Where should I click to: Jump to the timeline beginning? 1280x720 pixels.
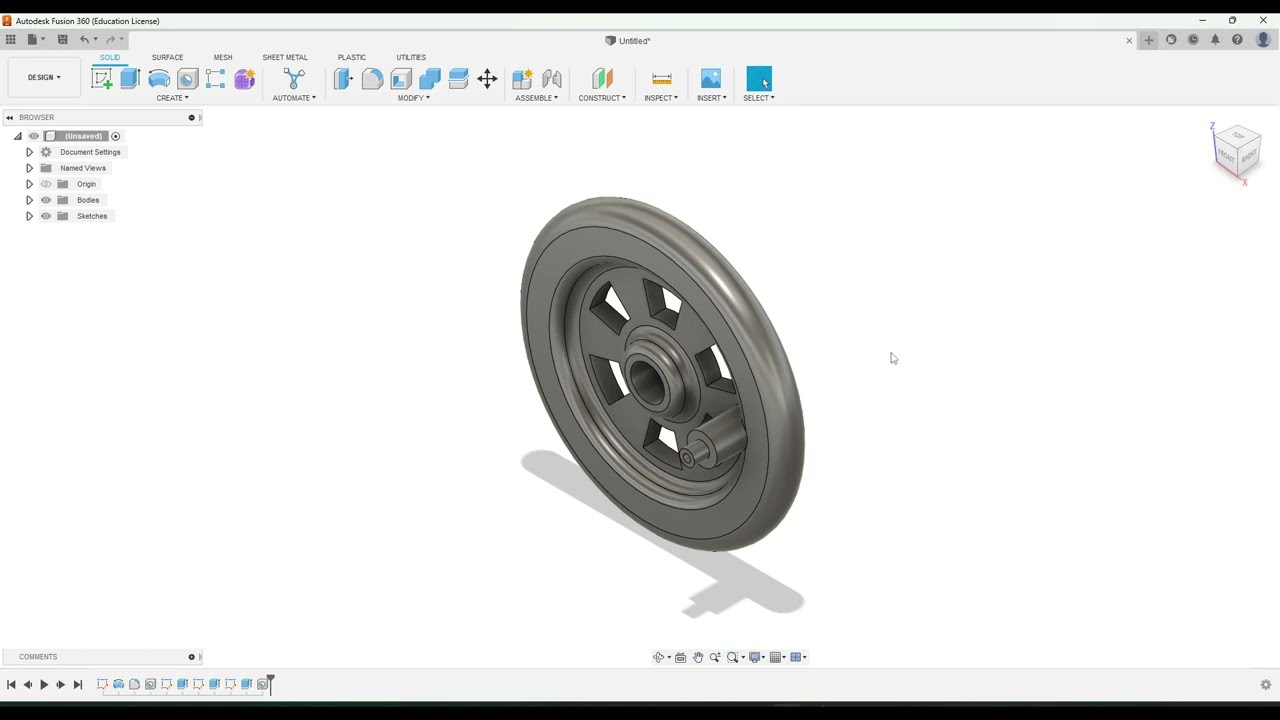(x=10, y=685)
